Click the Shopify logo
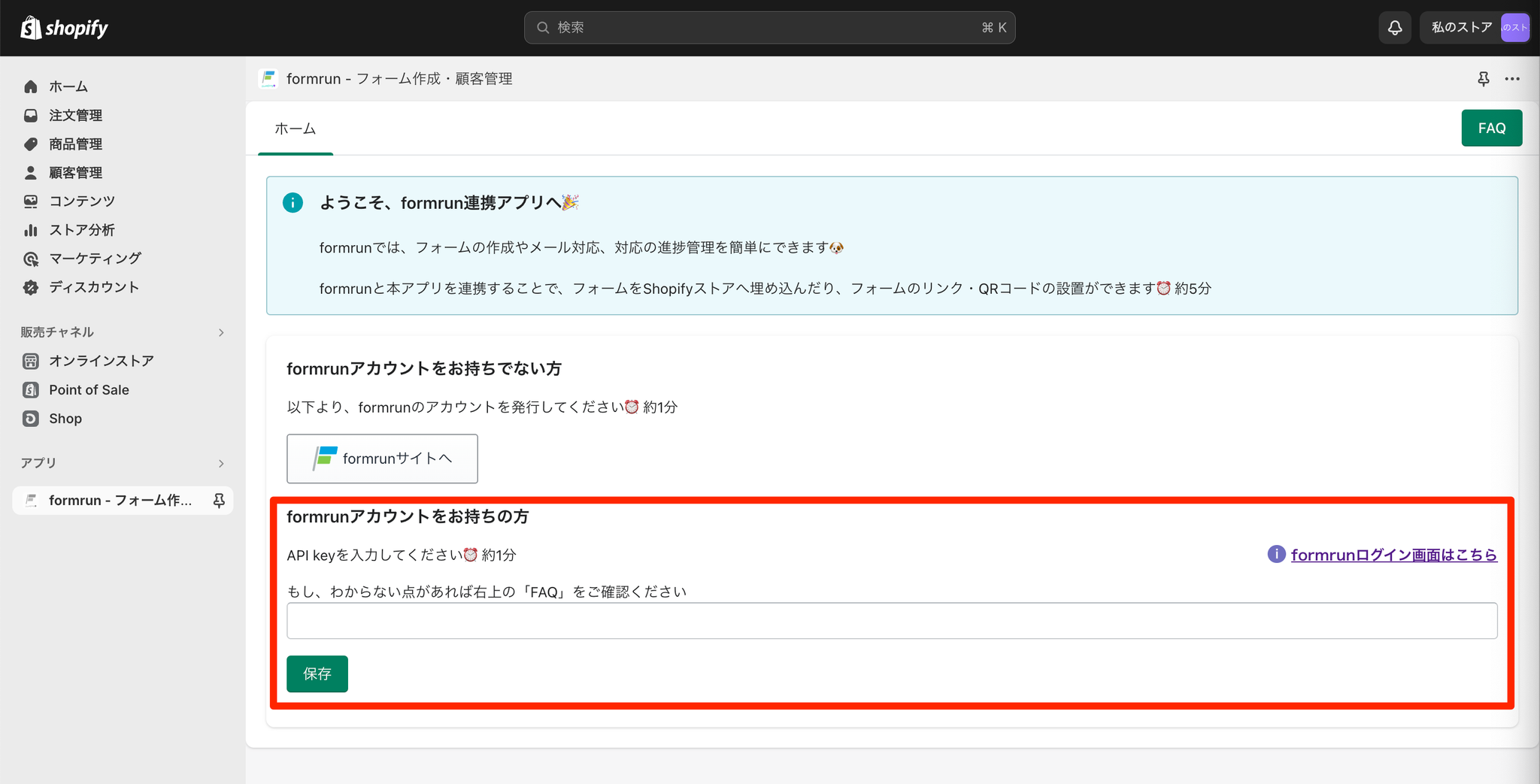The height and width of the screenshot is (784, 1540). [65, 28]
